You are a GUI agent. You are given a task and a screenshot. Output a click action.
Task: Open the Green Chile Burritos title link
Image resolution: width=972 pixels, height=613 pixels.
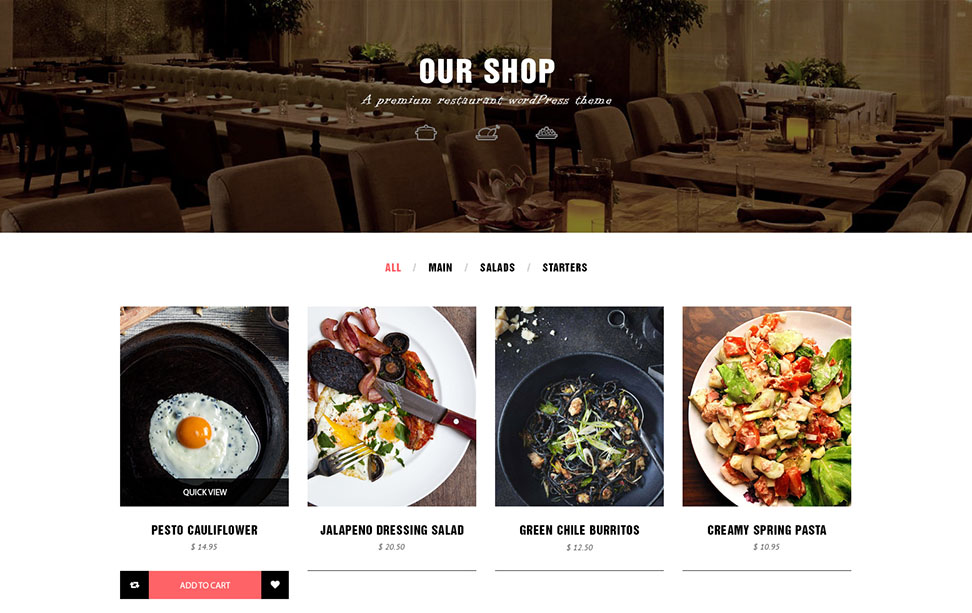click(580, 530)
